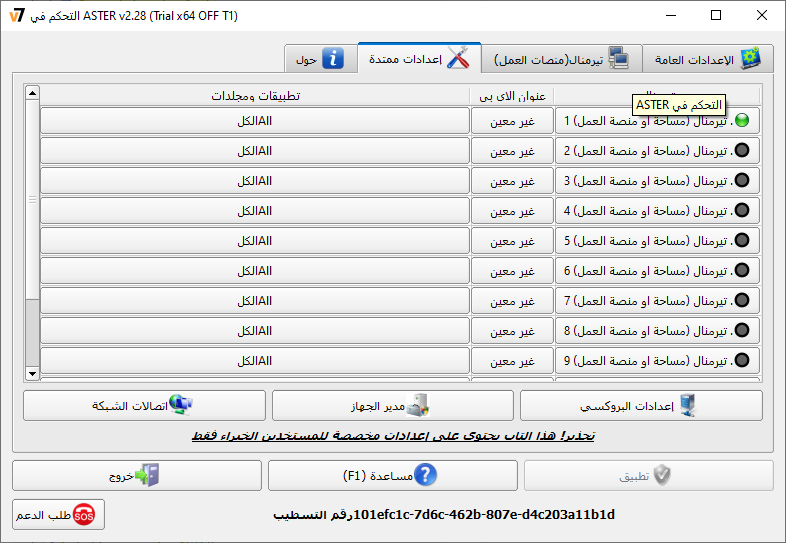Click the dark status indicator of terminal 9
Screen dimensions: 786x543
tap(742, 360)
